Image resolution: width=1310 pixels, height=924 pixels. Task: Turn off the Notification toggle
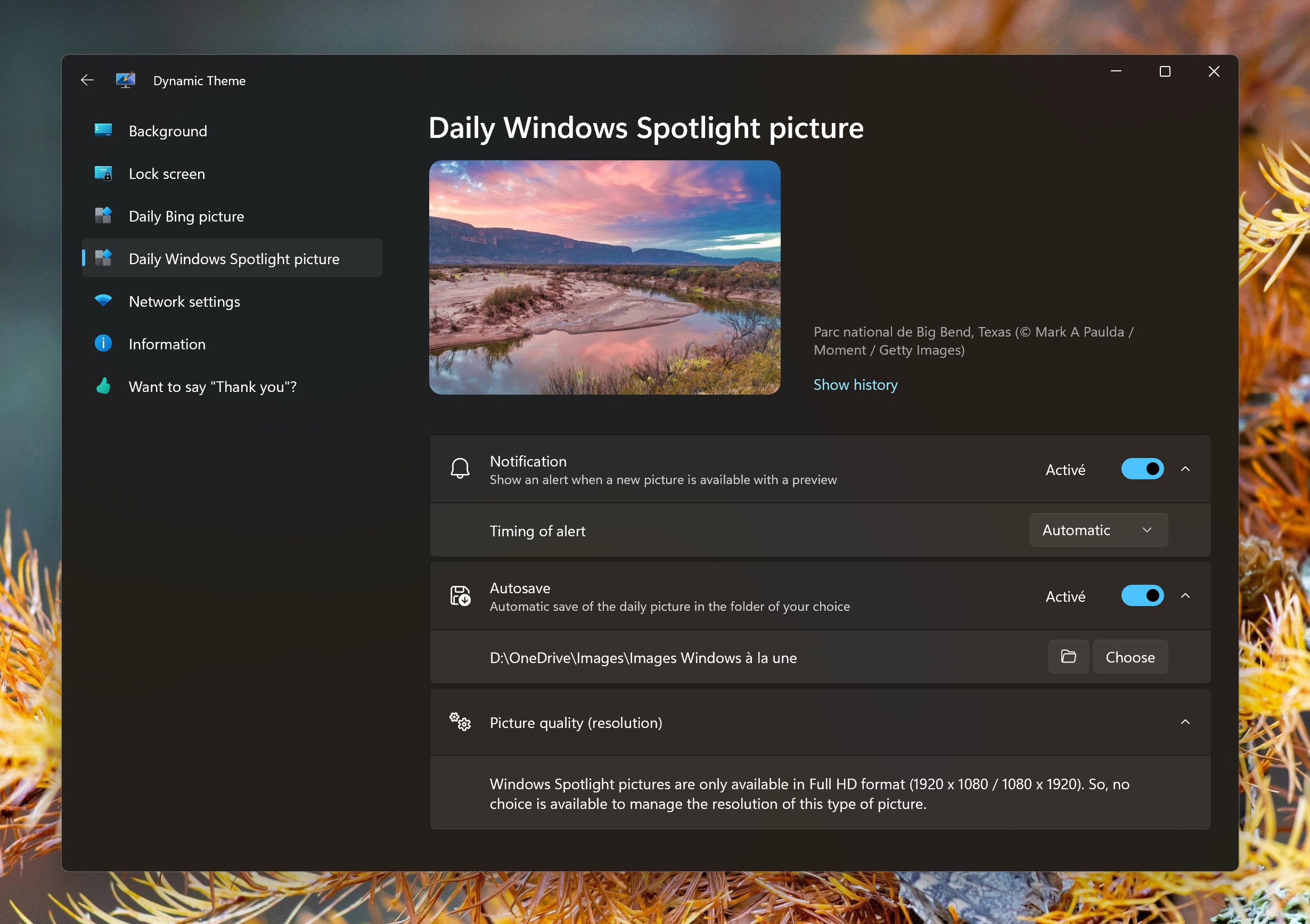pos(1142,469)
